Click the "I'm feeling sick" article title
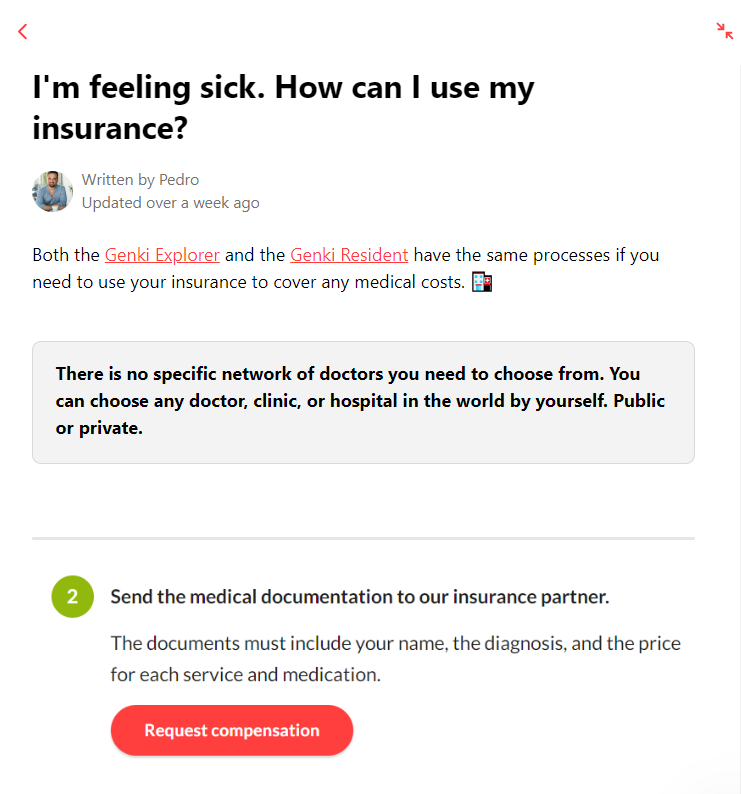The height and width of the screenshot is (794, 741). 283,88
